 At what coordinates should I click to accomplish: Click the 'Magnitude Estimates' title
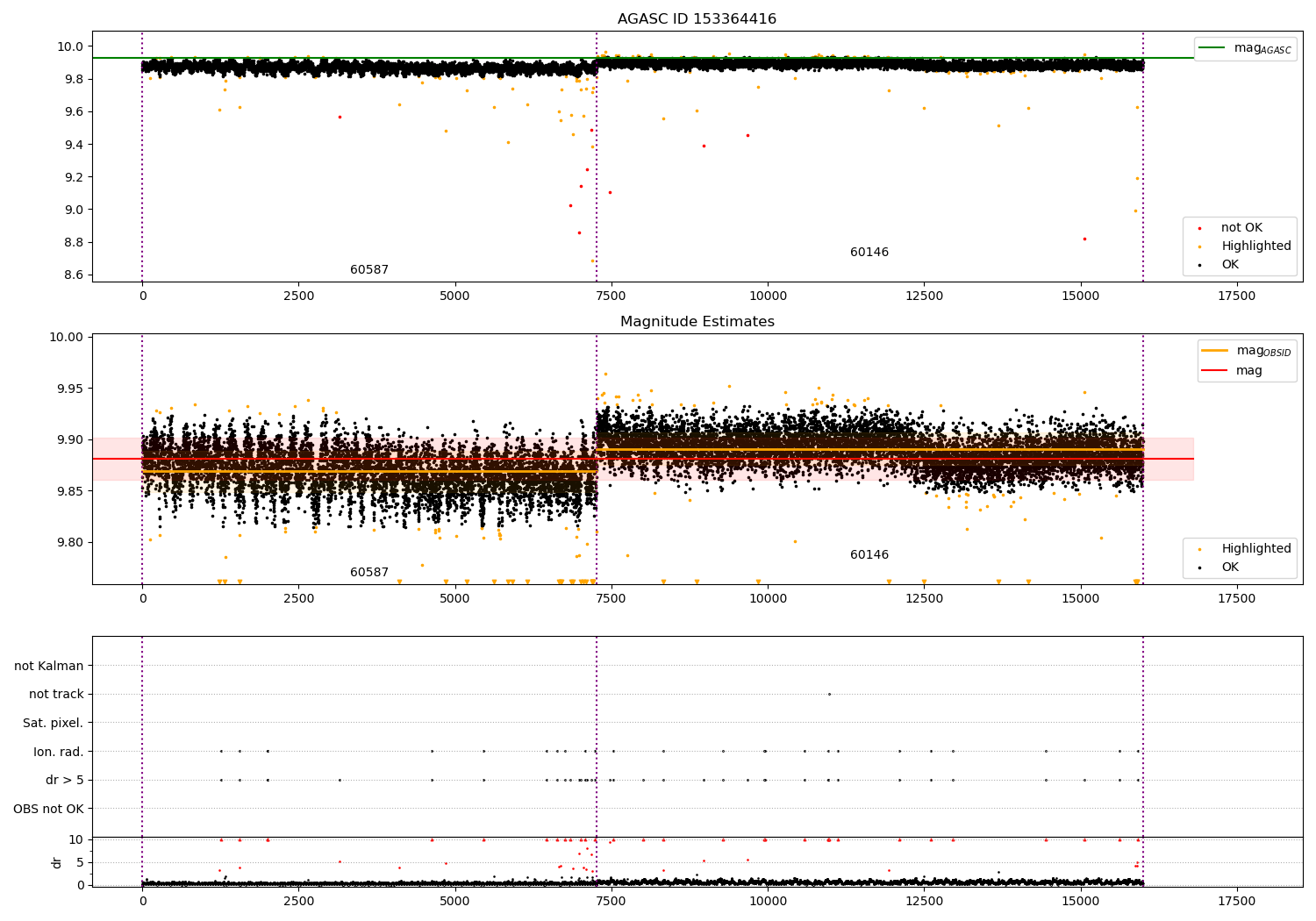tap(697, 322)
